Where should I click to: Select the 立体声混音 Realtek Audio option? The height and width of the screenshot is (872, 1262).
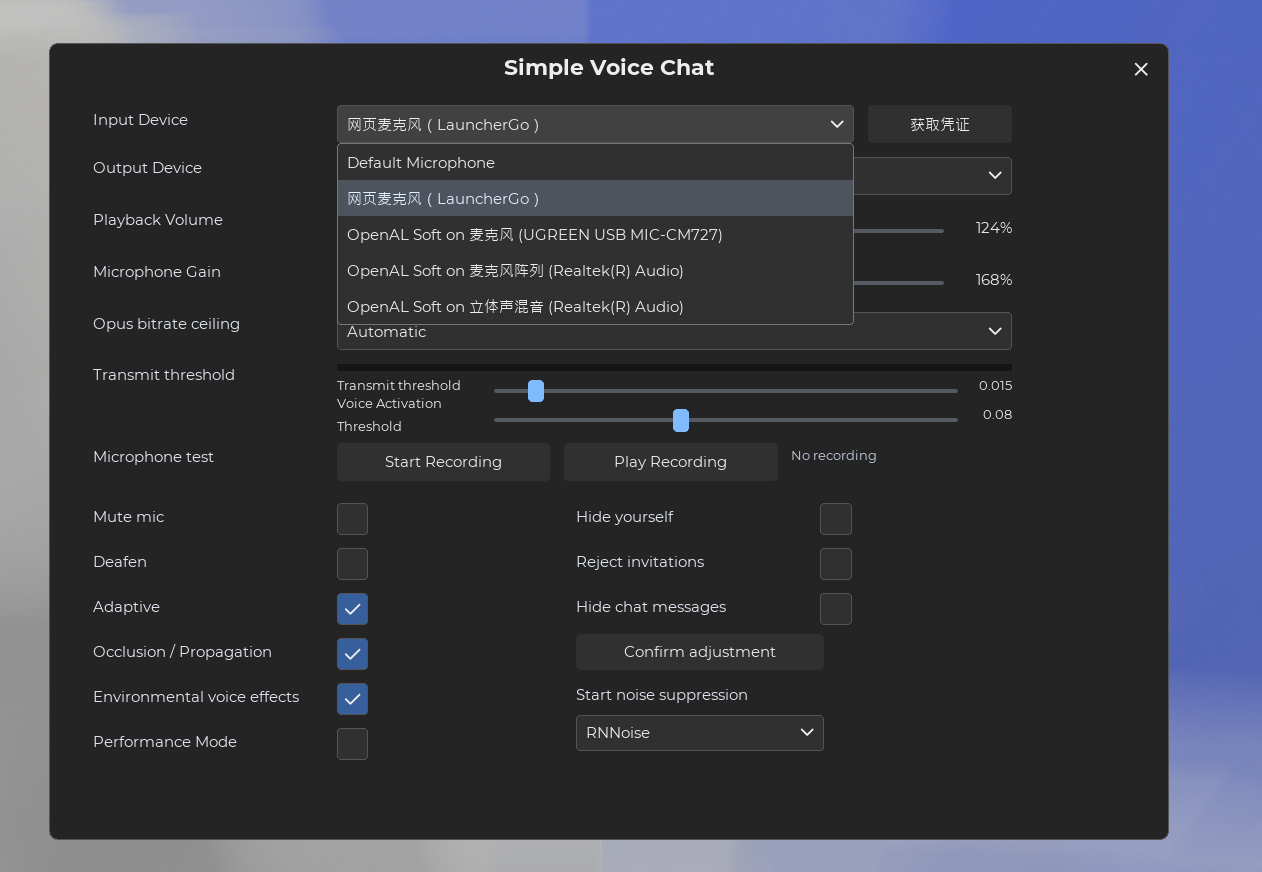595,306
